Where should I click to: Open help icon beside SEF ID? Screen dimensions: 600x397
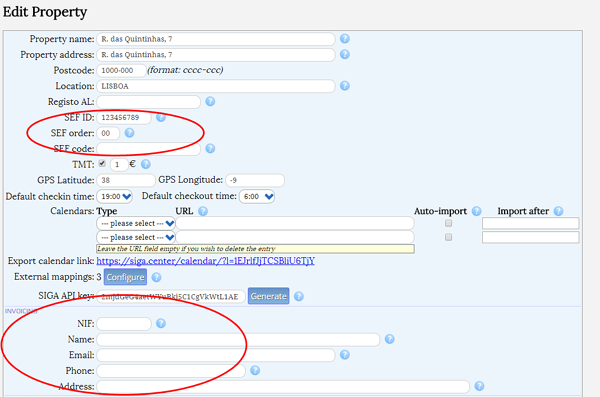click(161, 117)
